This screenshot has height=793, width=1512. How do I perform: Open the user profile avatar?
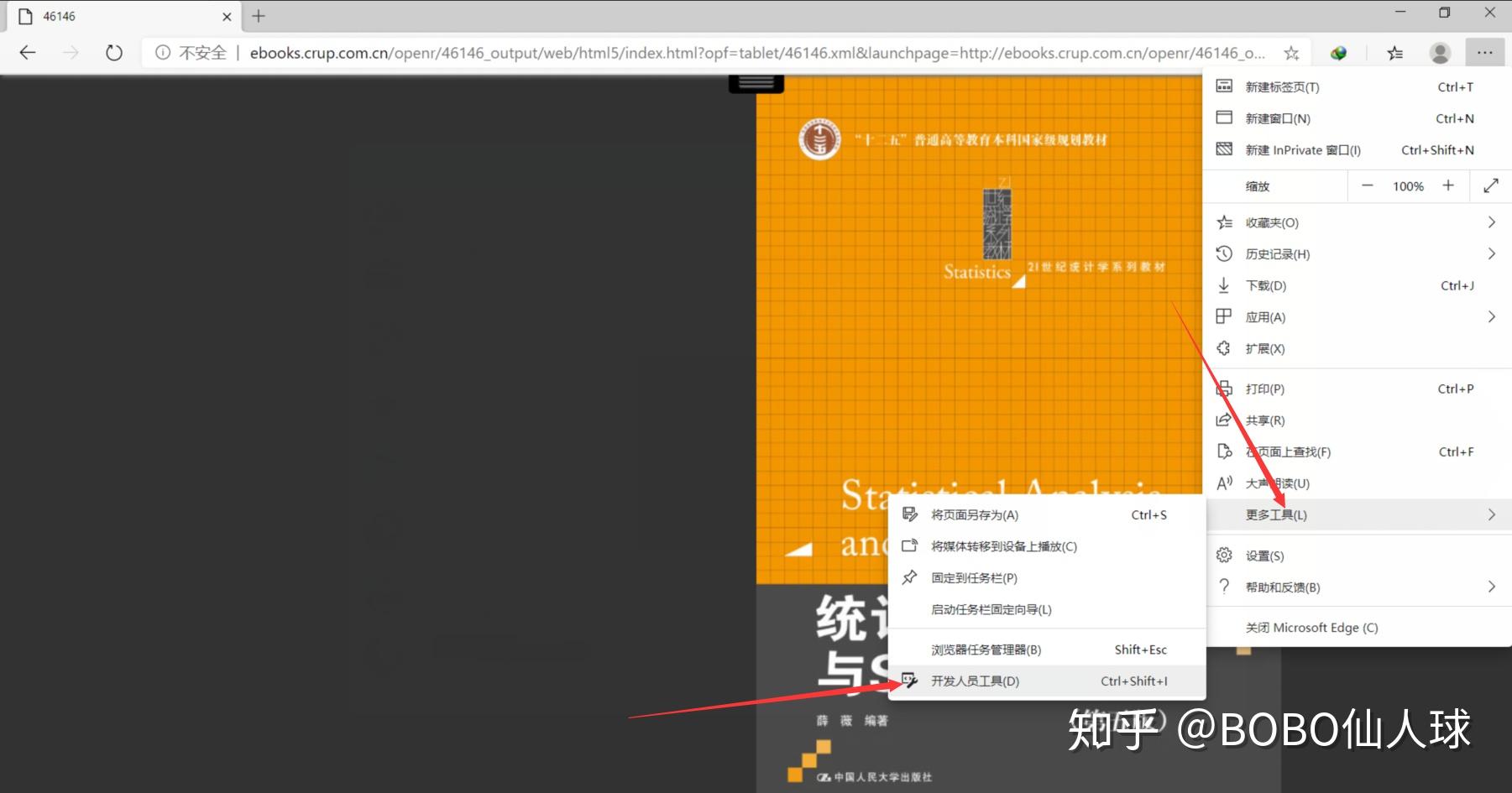click(x=1440, y=53)
